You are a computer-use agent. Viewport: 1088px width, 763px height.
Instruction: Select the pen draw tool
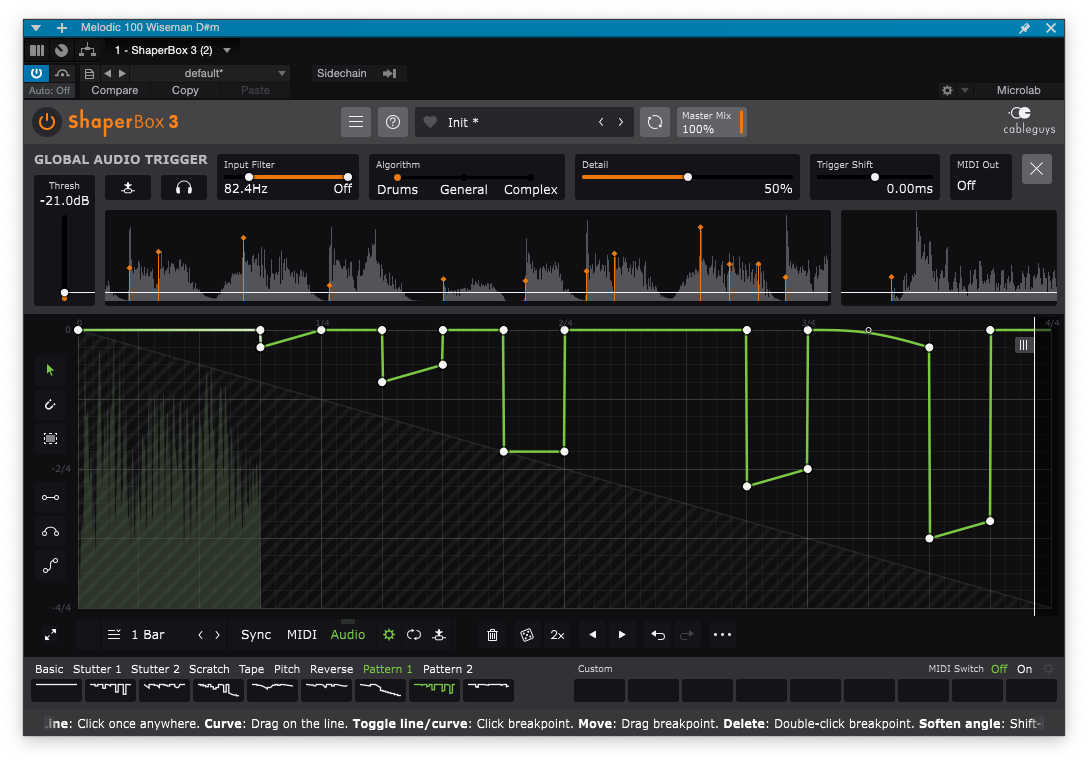point(50,404)
